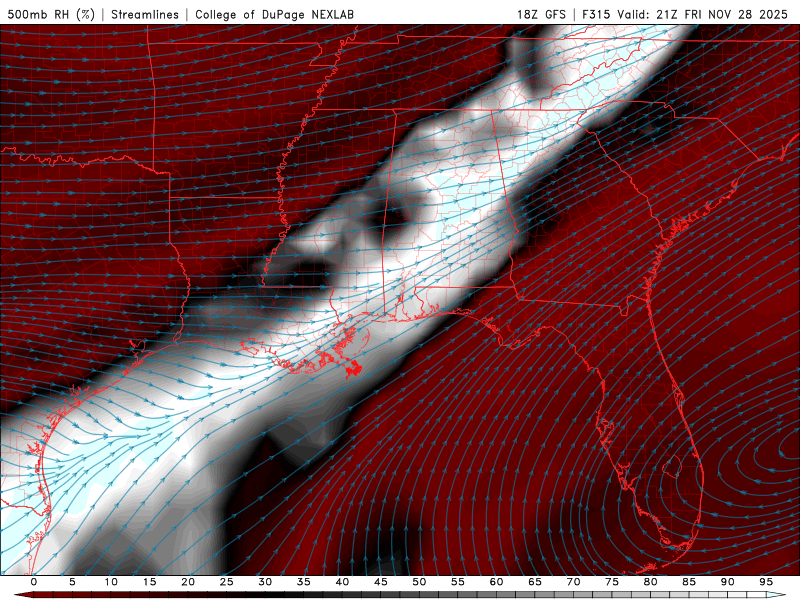This screenshot has width=800, height=600.
Task: Click the "45" colorbar label
Action: 381,582
